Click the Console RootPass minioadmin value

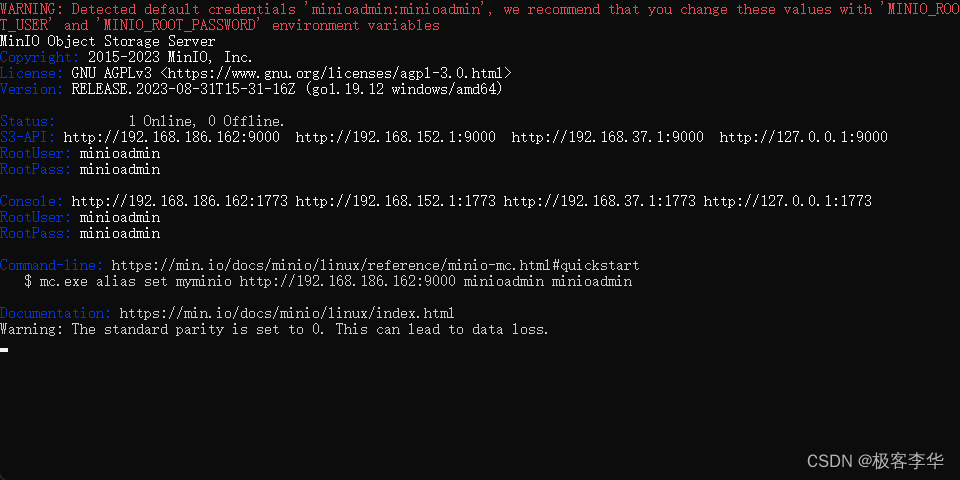(x=120, y=233)
